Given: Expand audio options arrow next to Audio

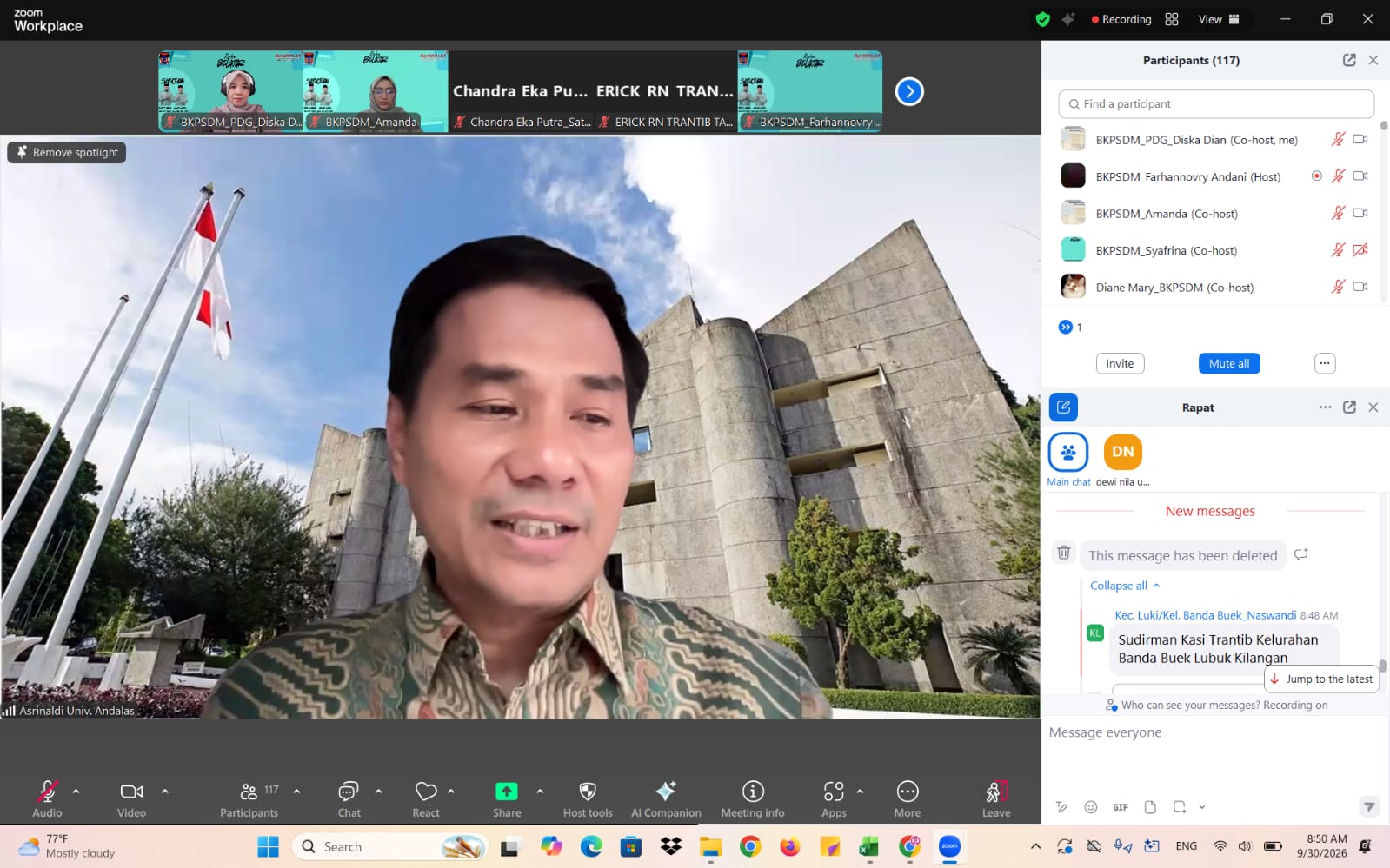Looking at the screenshot, I should (x=76, y=791).
